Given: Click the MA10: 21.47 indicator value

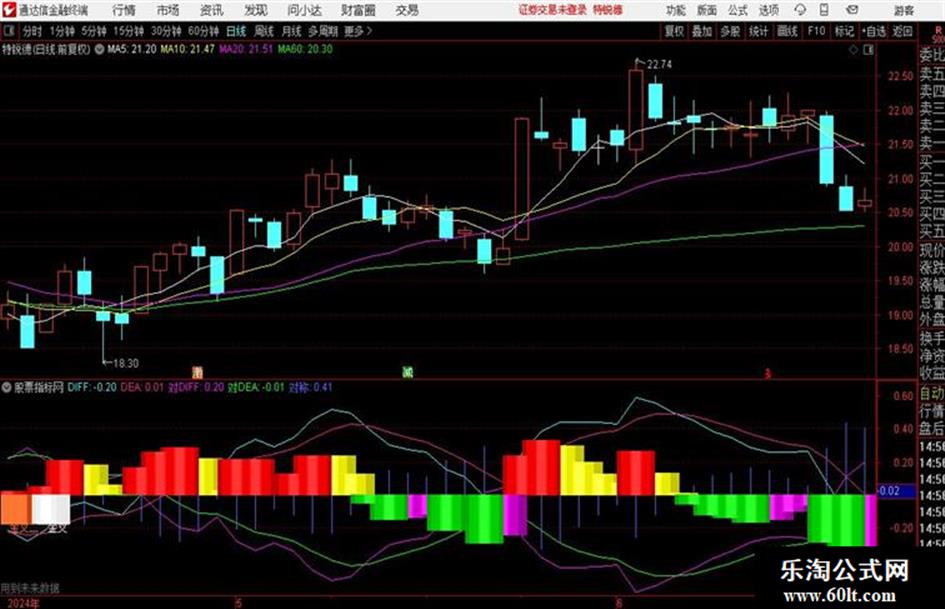Looking at the screenshot, I should click(187, 49).
